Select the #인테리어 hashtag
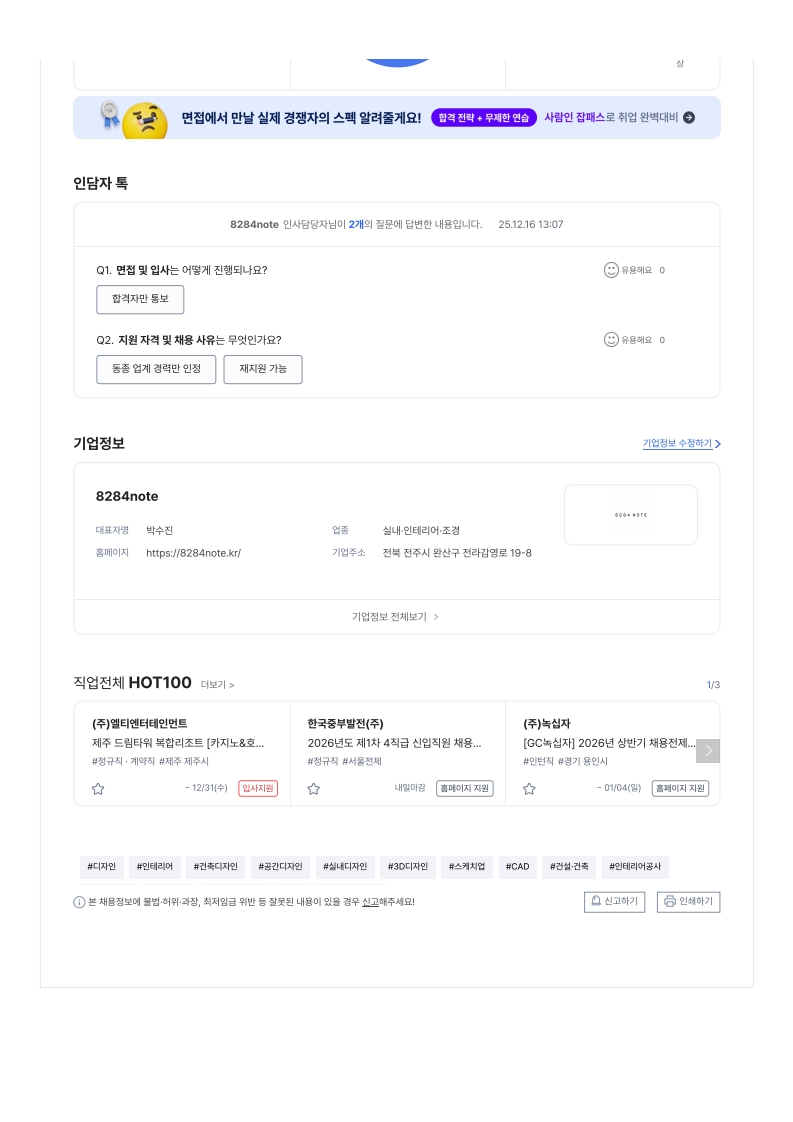The width and height of the screenshot is (793, 1122). click(155, 866)
